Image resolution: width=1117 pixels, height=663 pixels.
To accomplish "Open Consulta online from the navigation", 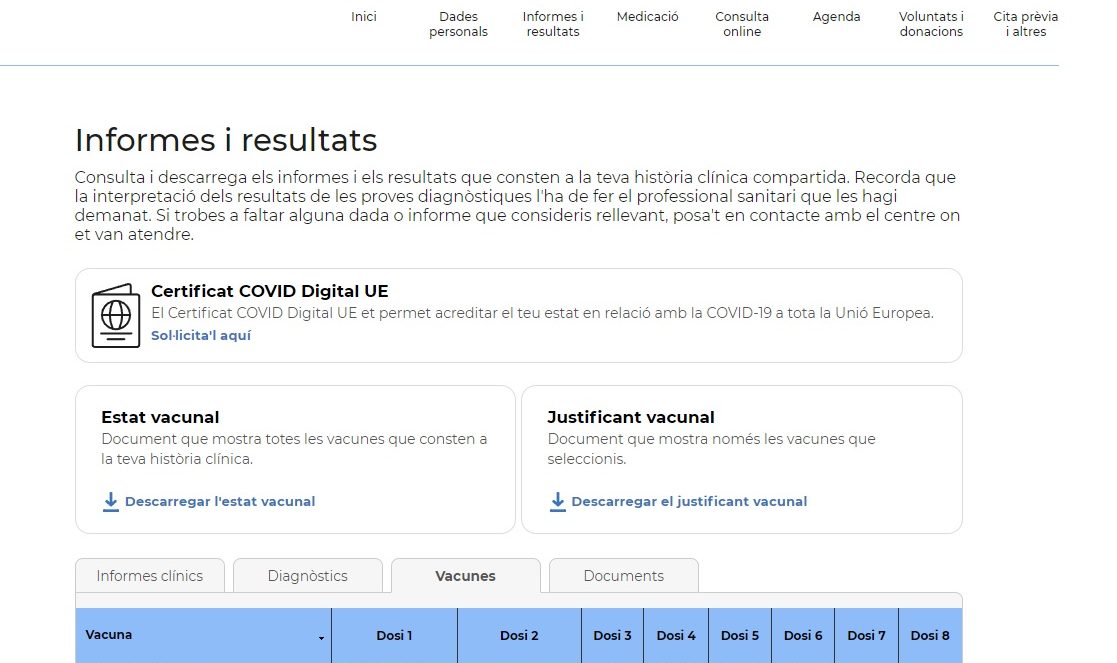I will point(742,24).
